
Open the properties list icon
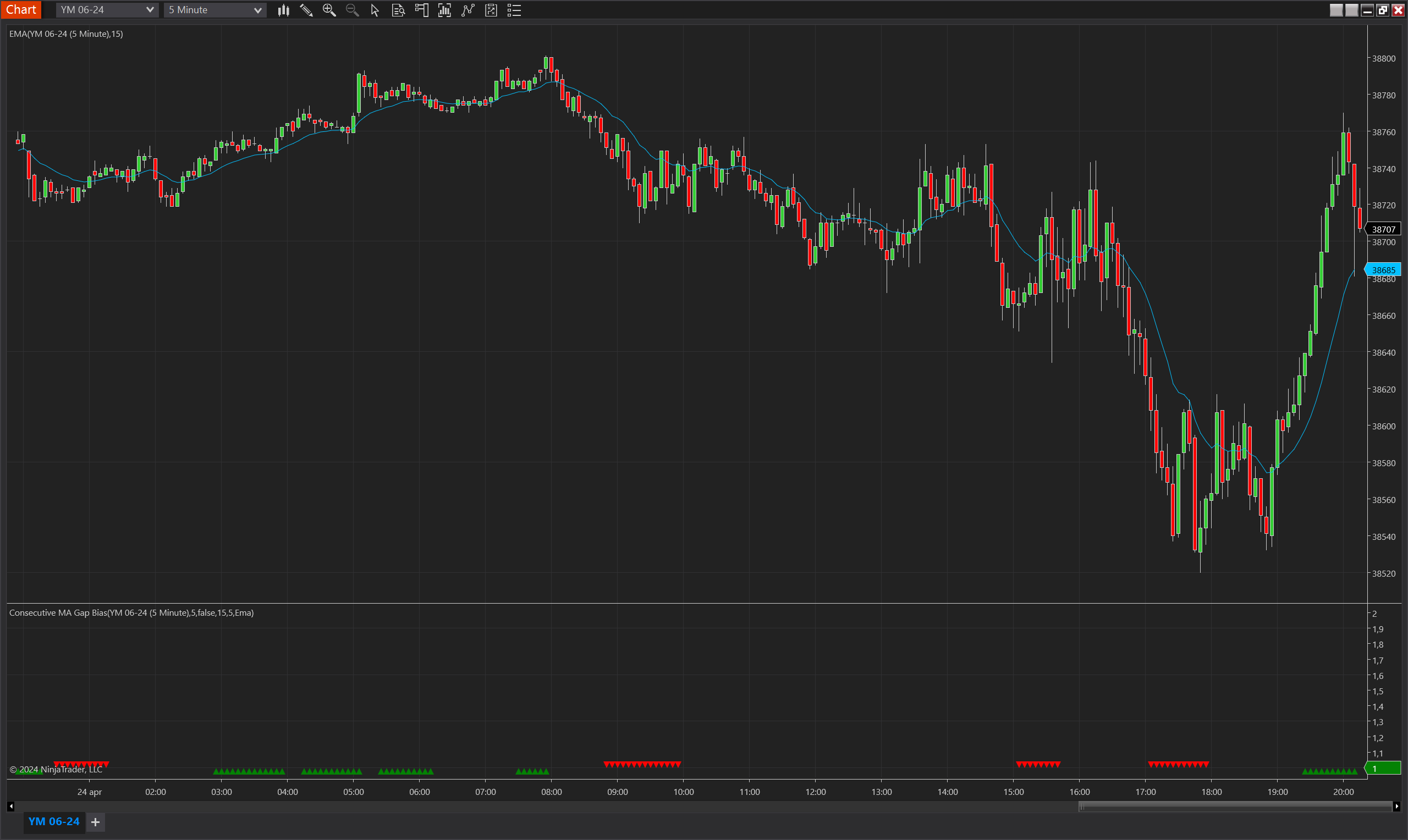pos(514,10)
